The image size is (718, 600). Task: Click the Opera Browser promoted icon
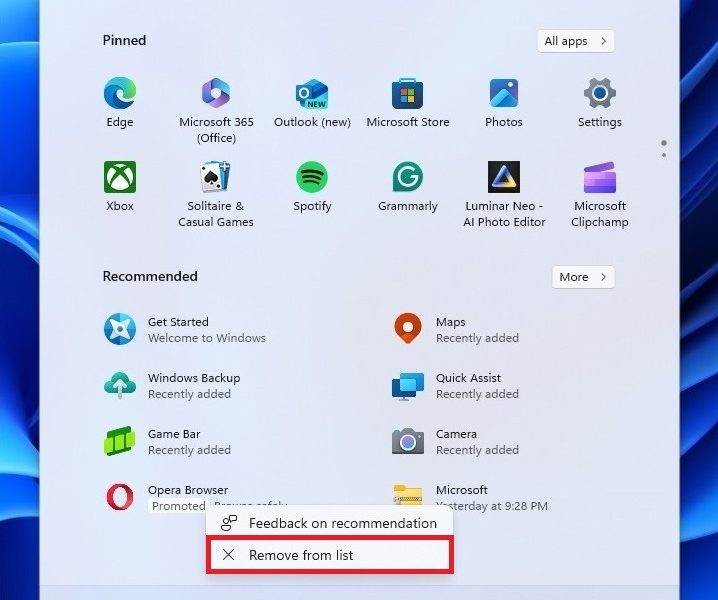[120, 497]
